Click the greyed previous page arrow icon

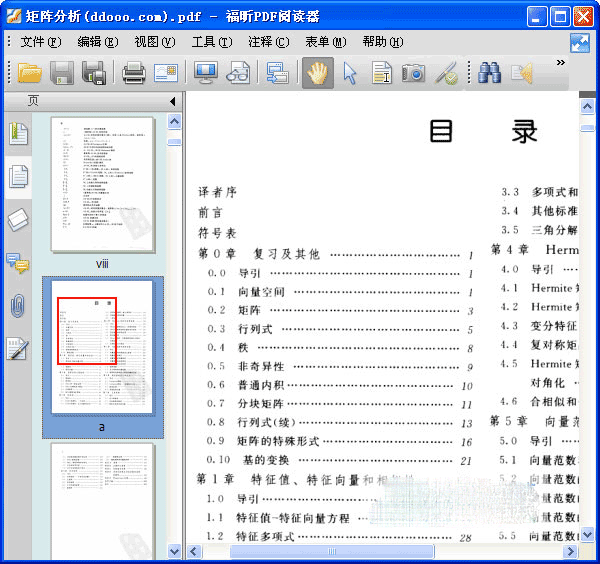click(522, 73)
